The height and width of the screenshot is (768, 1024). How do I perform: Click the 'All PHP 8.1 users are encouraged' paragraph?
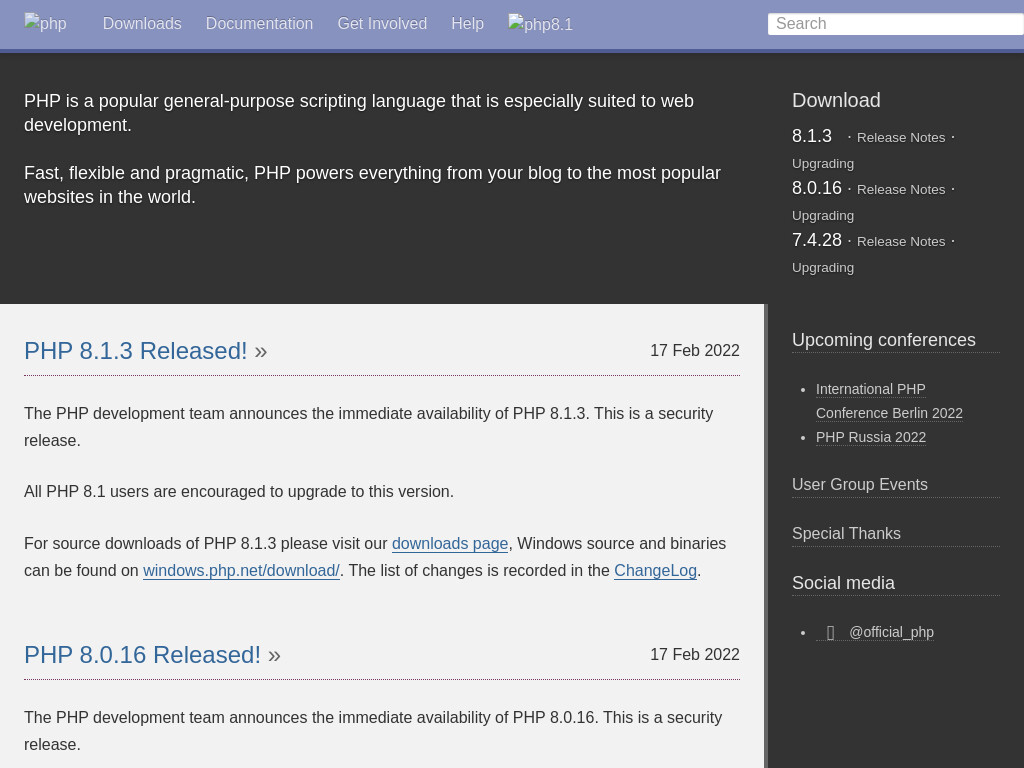coord(239,492)
